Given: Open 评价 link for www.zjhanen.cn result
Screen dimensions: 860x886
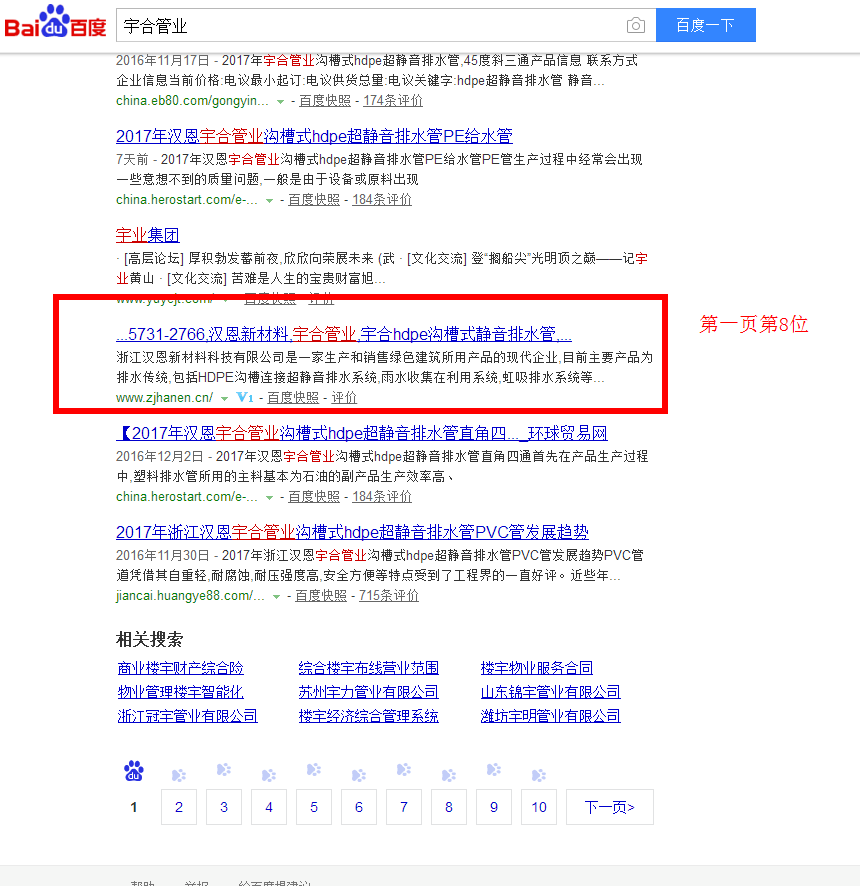Looking at the screenshot, I should pyautogui.click(x=344, y=398).
